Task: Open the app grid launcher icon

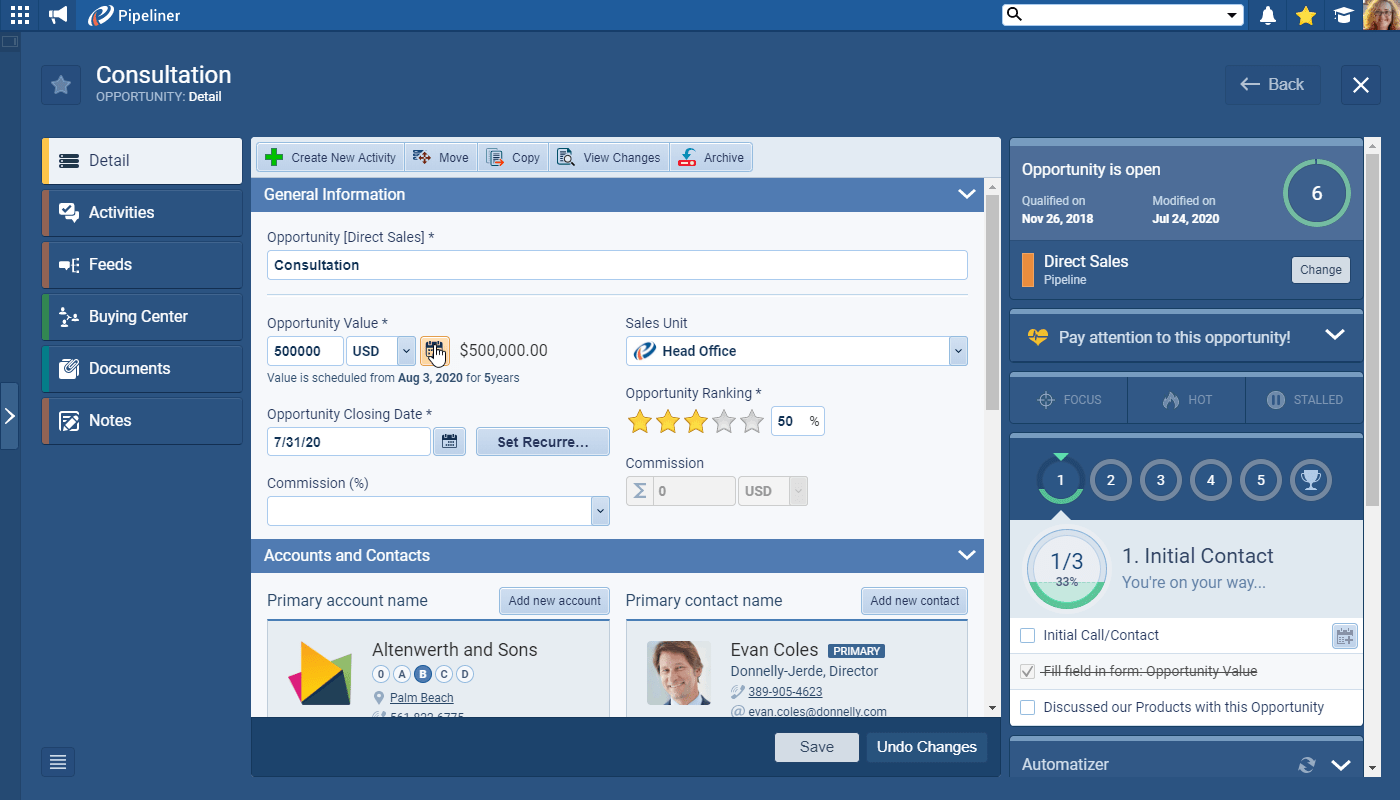Action: tap(19, 15)
